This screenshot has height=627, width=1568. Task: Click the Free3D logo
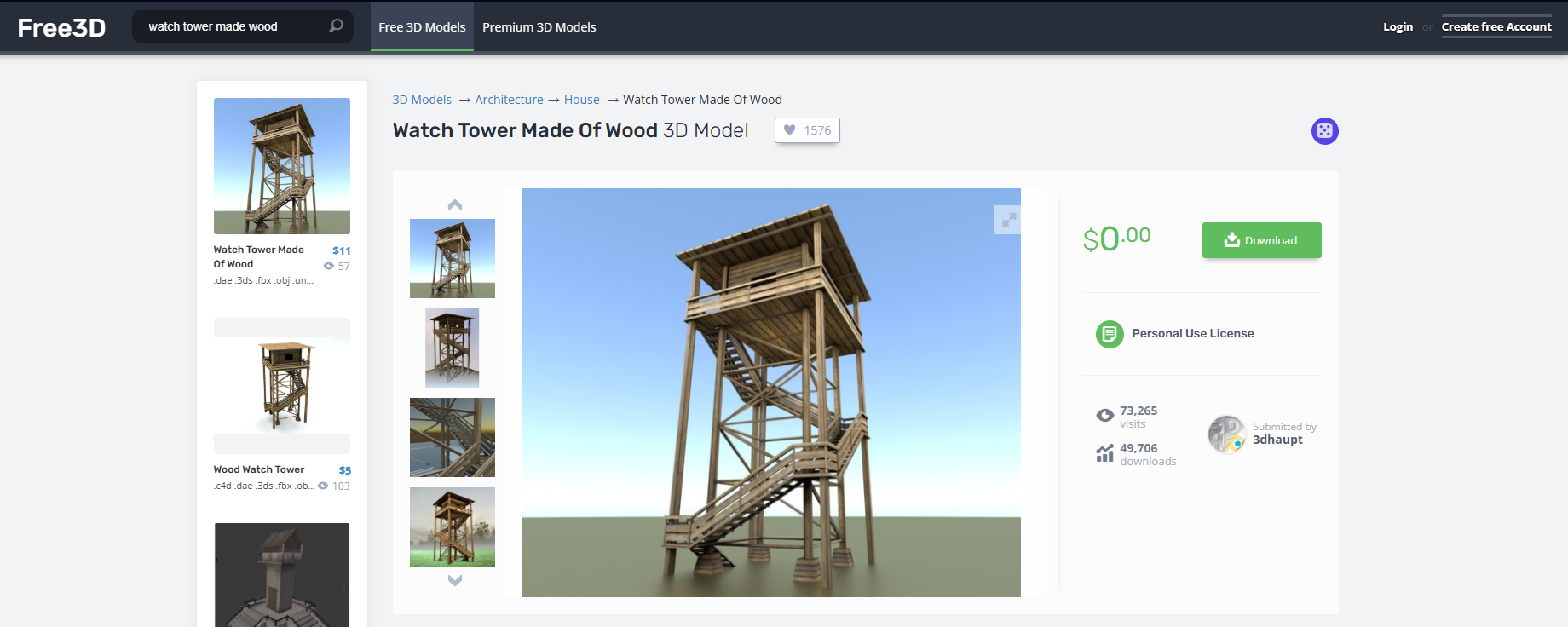point(61,27)
